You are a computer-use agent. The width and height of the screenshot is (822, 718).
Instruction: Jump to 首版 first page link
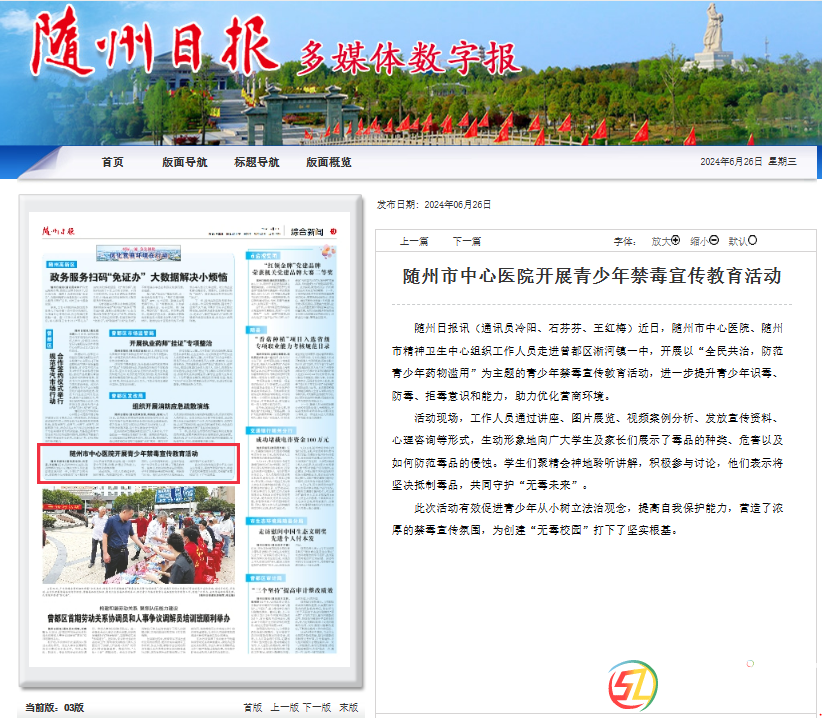pyautogui.click(x=252, y=707)
